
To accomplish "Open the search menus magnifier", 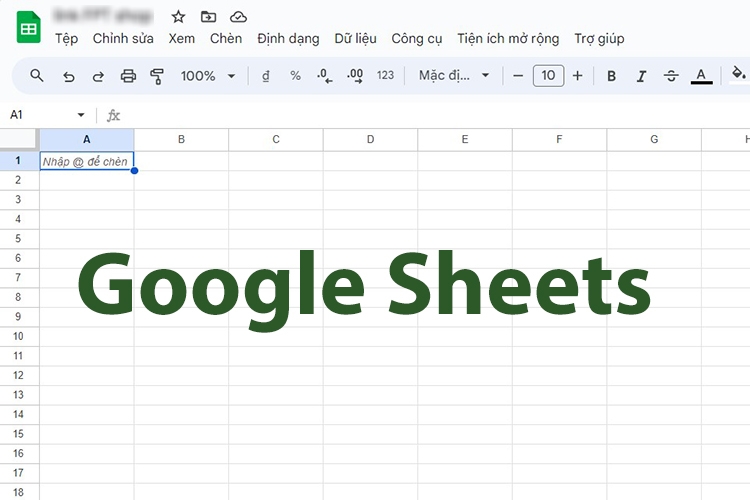I will 37,76.
